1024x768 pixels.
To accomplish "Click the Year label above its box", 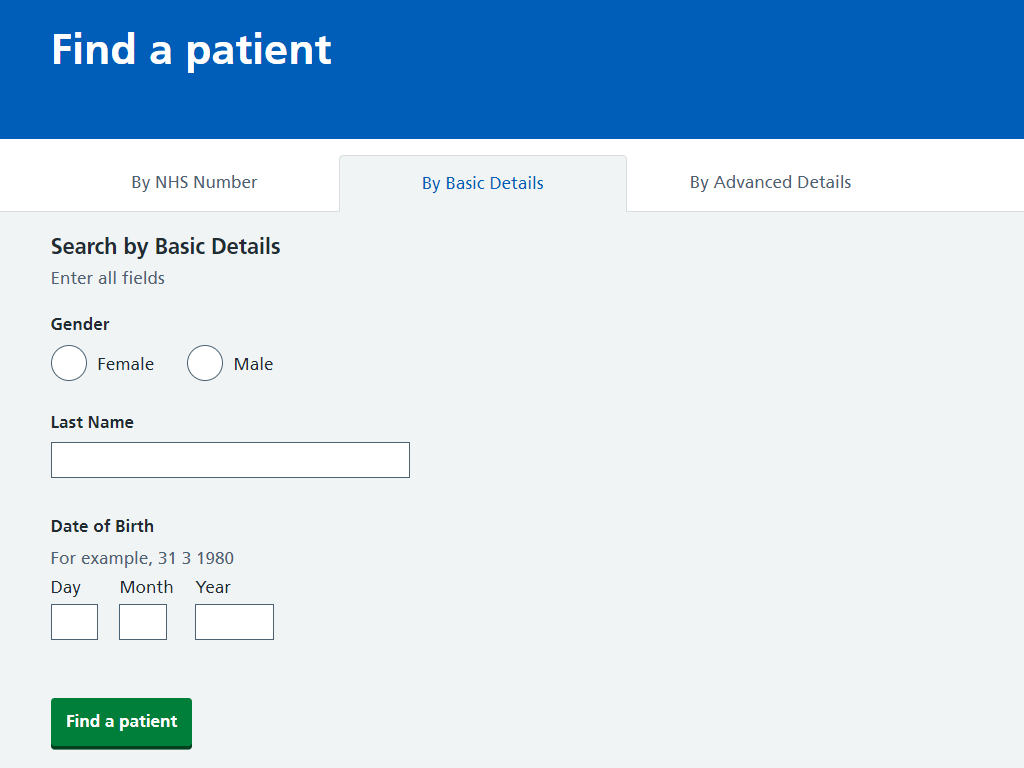I will (213, 587).
